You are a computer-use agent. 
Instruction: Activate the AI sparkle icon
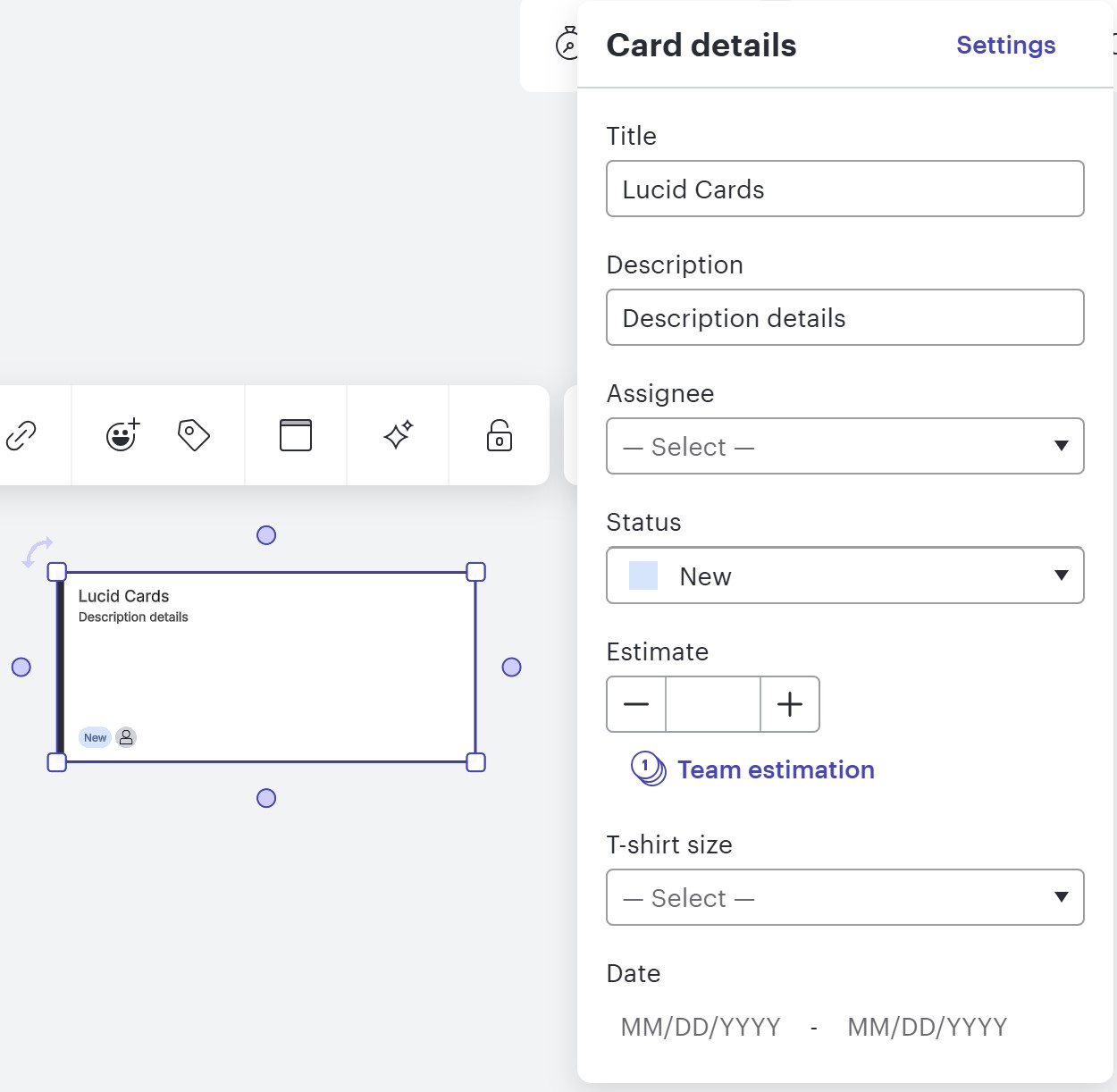(397, 435)
